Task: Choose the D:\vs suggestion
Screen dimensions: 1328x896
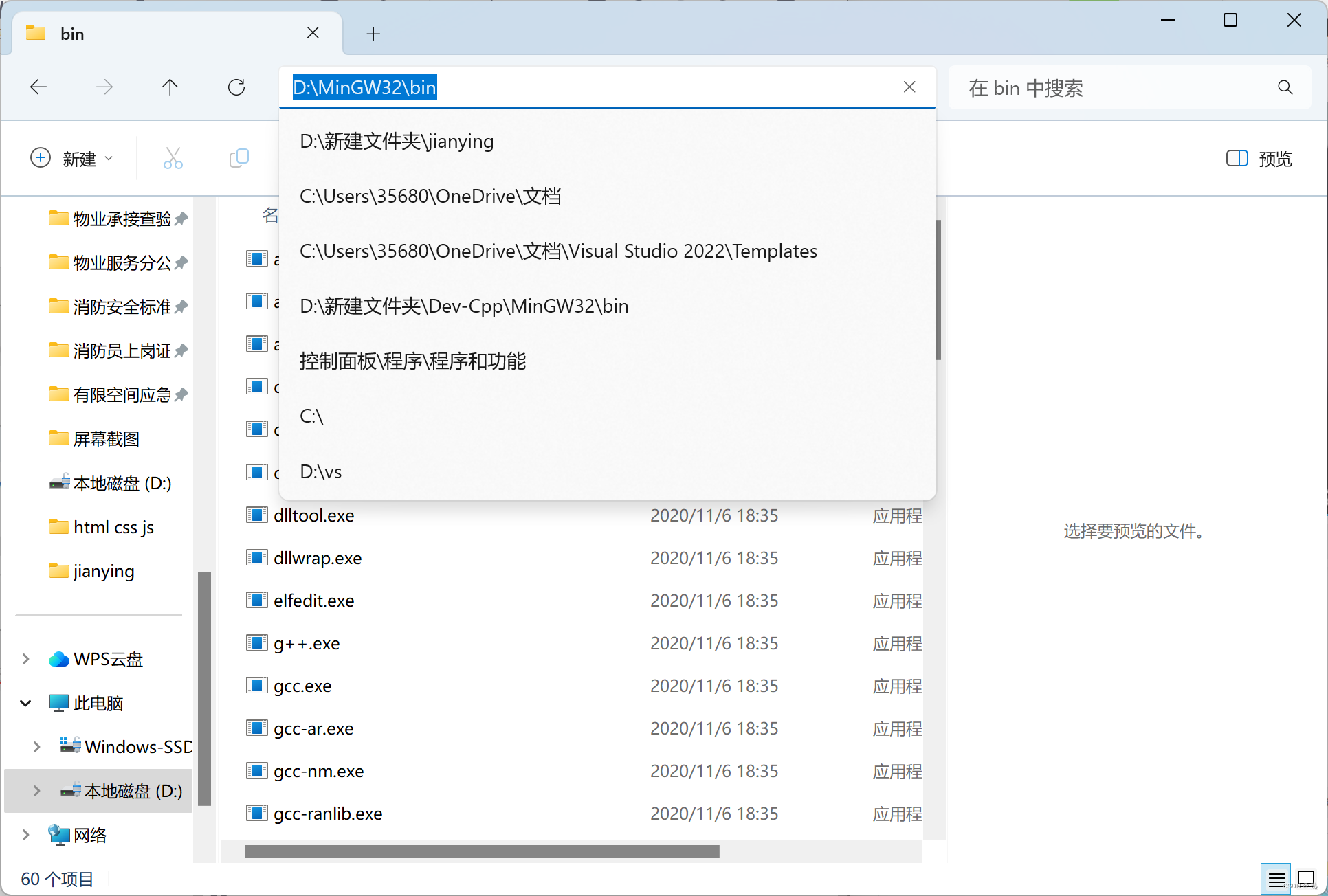Action: click(608, 472)
